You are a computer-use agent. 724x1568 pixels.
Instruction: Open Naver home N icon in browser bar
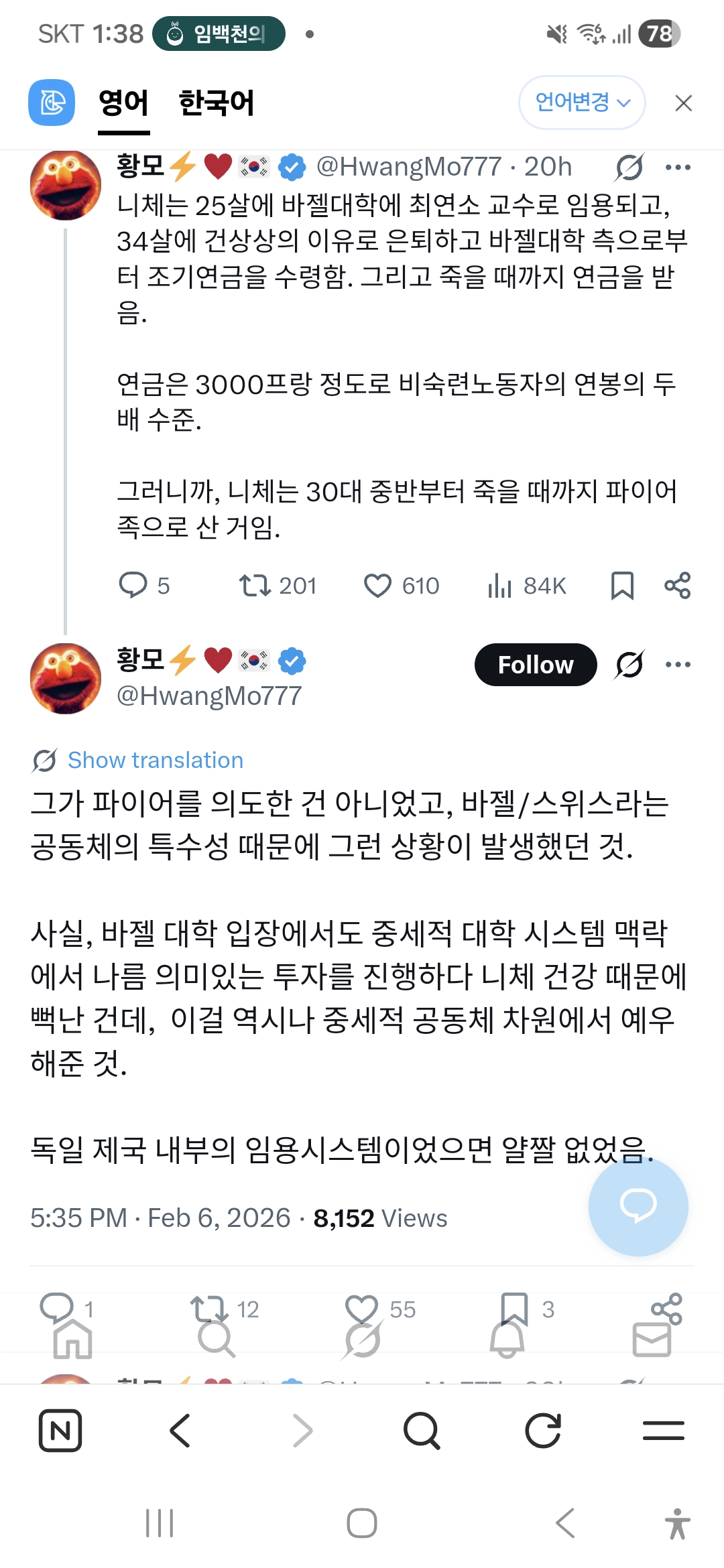(x=60, y=1431)
